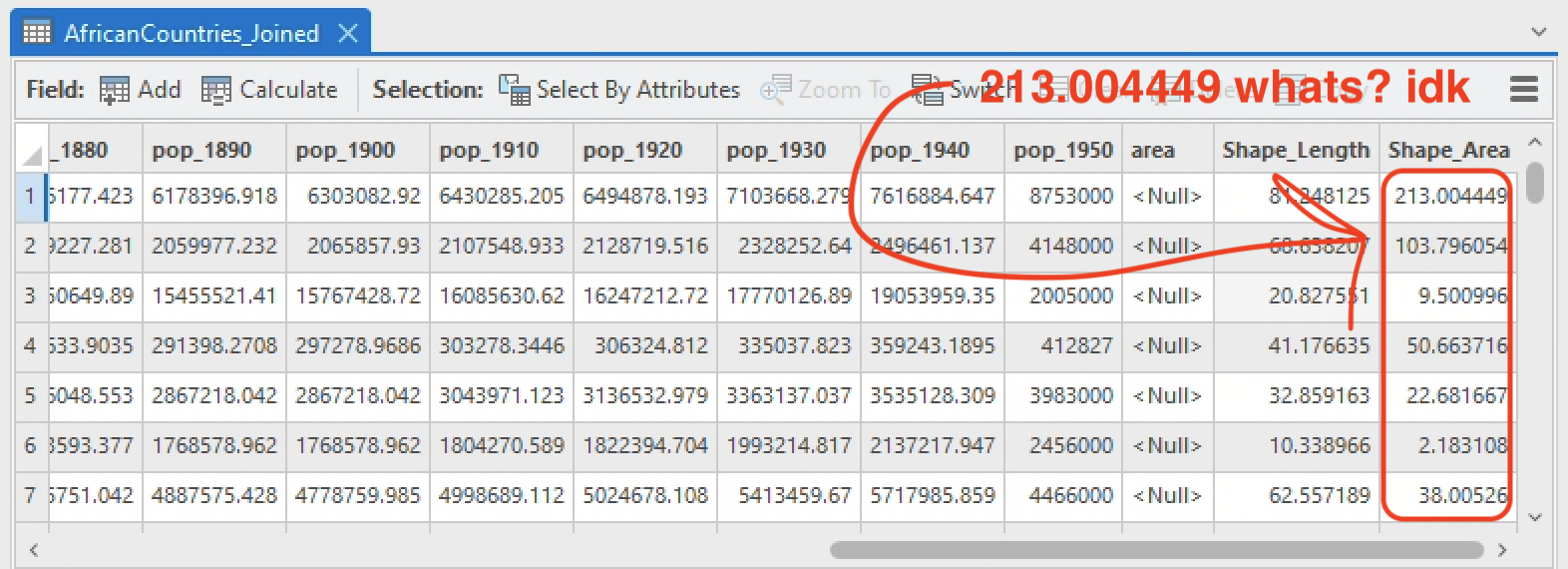Select row 4 via its row header
Image resolution: width=1568 pixels, height=569 pixels.
30,346
